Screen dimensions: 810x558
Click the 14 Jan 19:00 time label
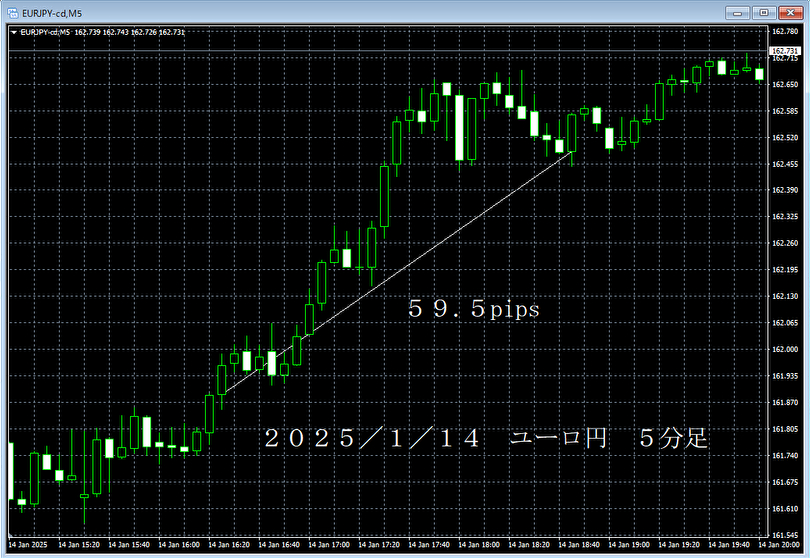tap(629, 545)
